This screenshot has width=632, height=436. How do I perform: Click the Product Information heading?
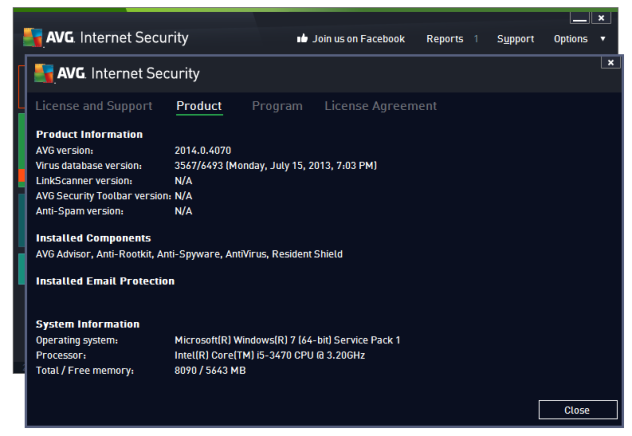pyautogui.click(x=89, y=134)
